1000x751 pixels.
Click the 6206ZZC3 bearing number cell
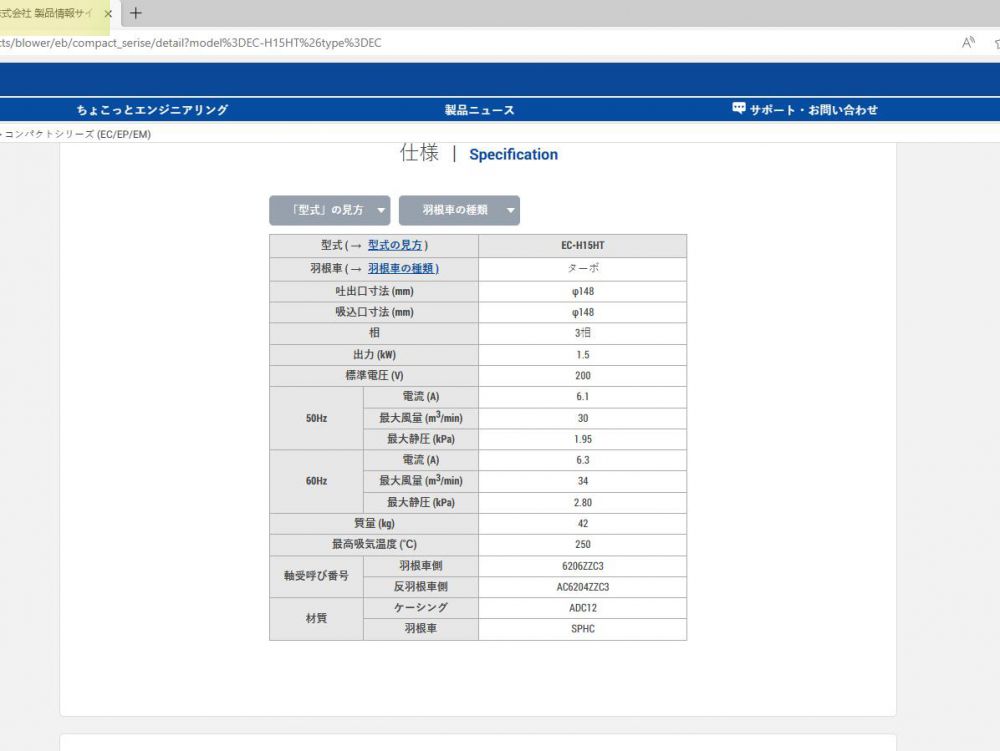click(582, 566)
